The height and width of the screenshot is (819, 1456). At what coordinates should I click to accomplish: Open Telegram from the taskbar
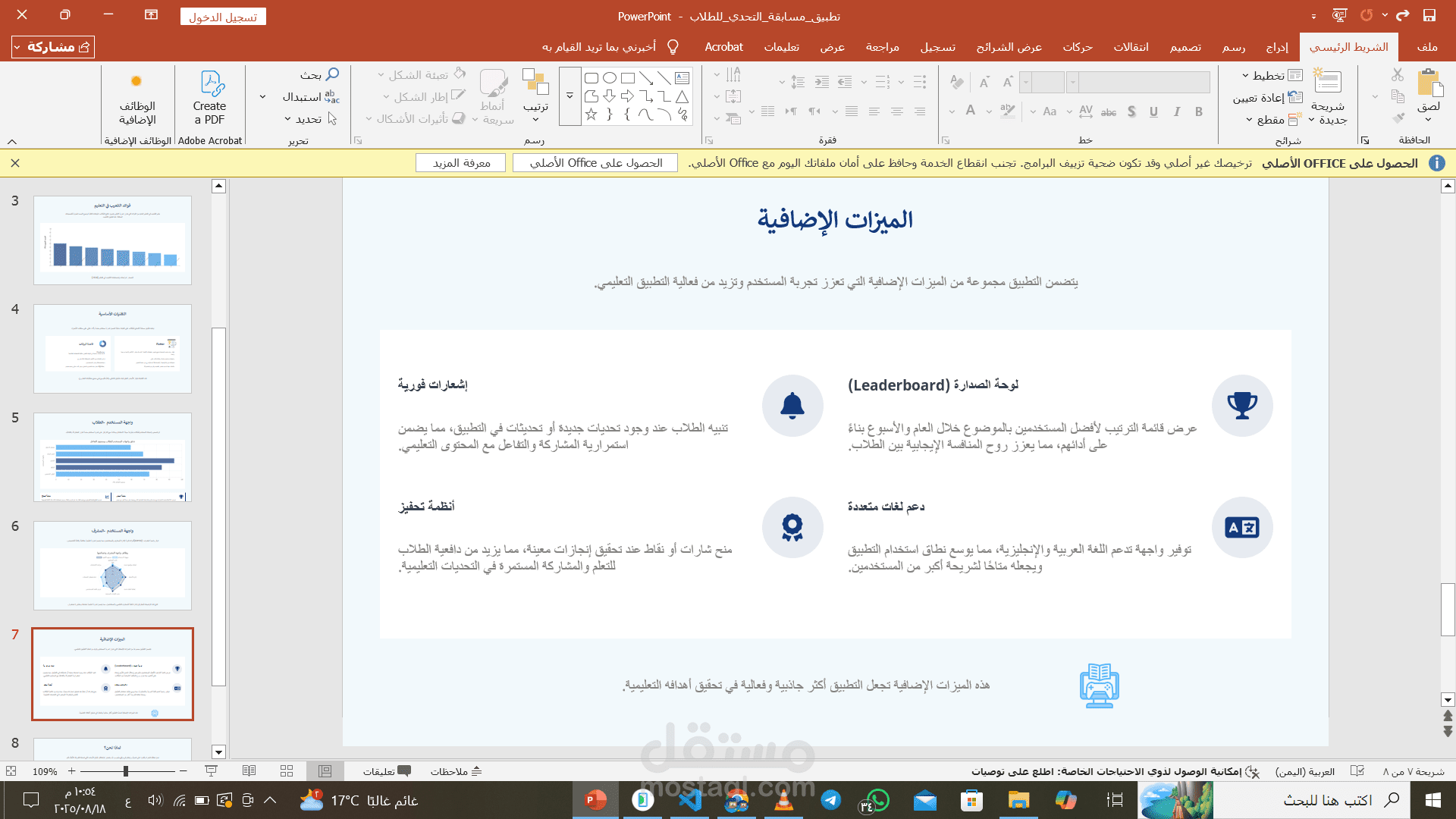[x=831, y=800]
